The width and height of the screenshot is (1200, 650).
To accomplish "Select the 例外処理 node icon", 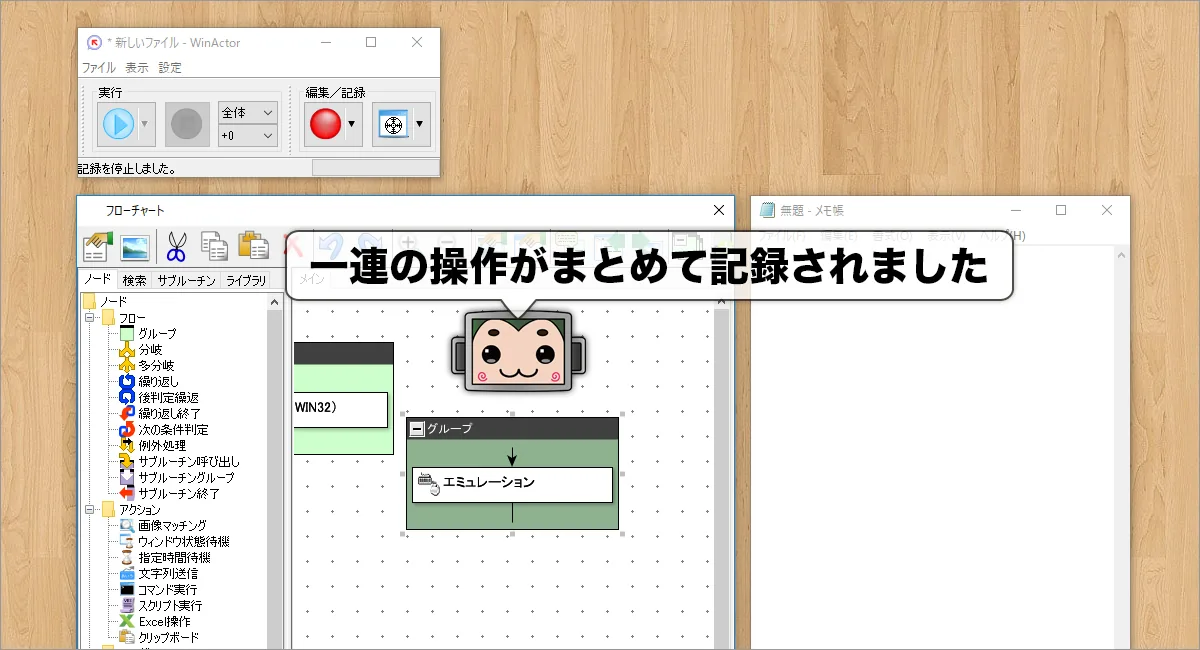I will (x=127, y=445).
